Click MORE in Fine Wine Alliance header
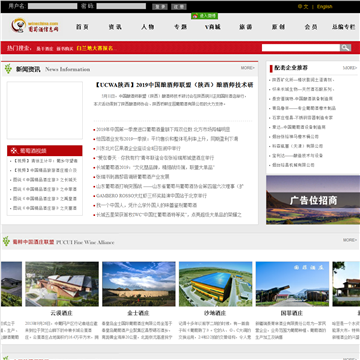This screenshot has width=360, height=360. [x=350, y=240]
